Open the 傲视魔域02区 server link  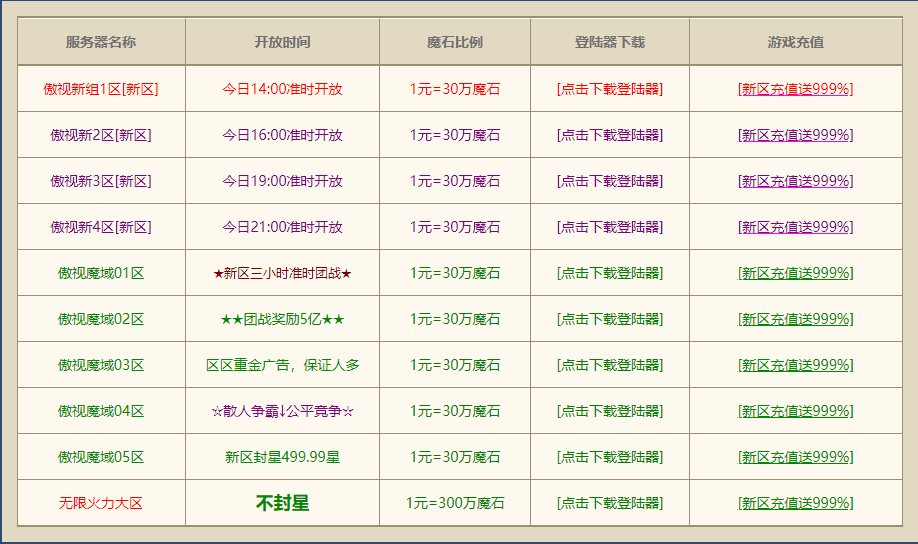[x=101, y=319]
